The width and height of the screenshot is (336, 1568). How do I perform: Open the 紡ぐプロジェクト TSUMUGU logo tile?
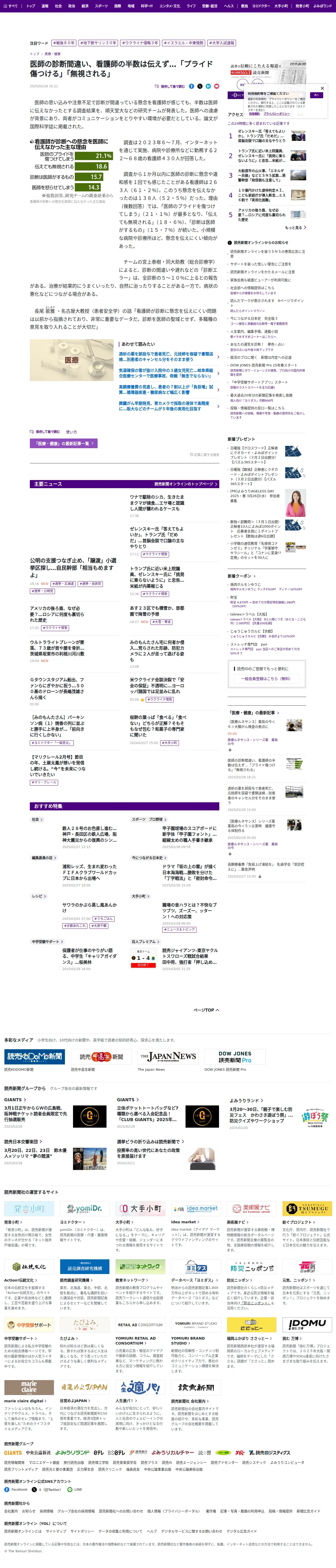(x=307, y=1209)
